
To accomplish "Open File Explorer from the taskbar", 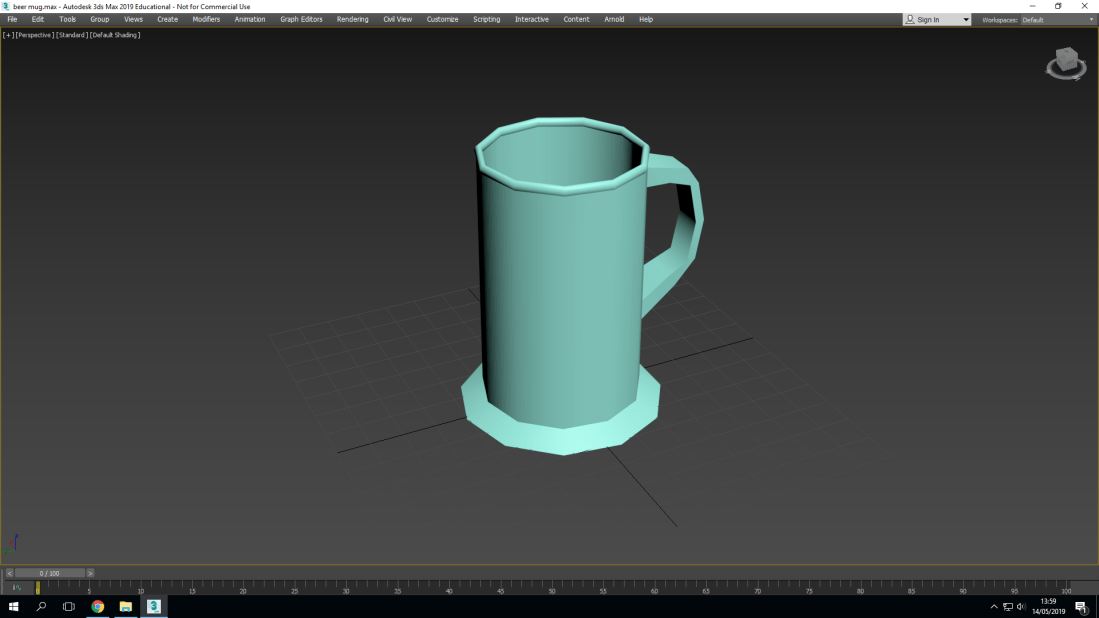I will 124,607.
